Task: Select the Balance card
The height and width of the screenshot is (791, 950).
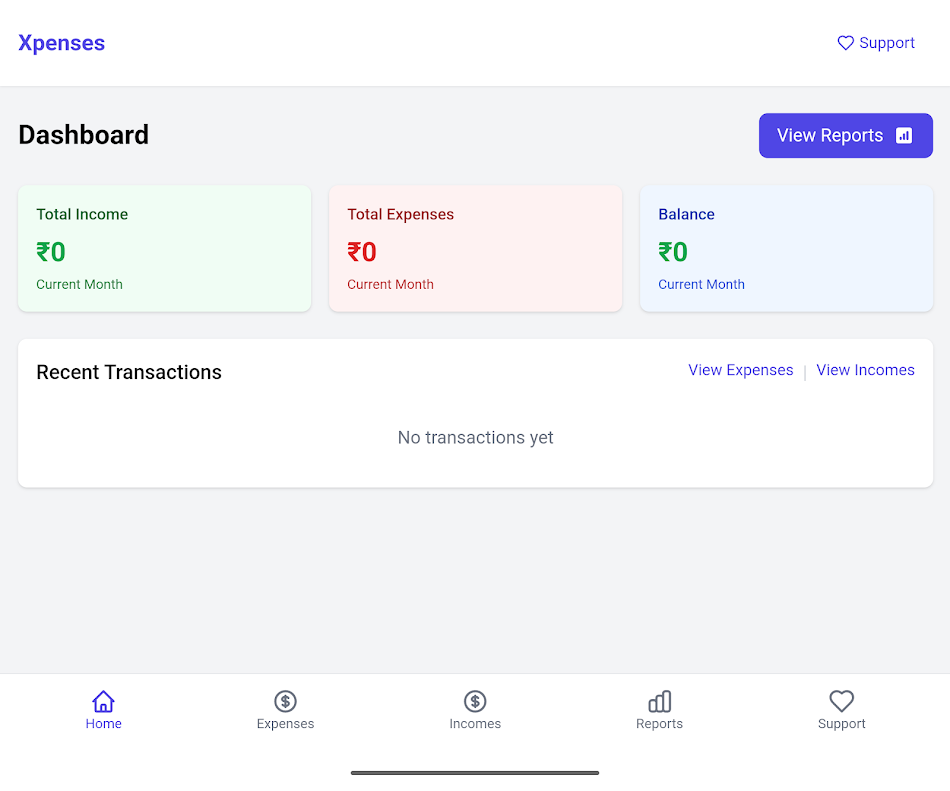Action: click(786, 248)
